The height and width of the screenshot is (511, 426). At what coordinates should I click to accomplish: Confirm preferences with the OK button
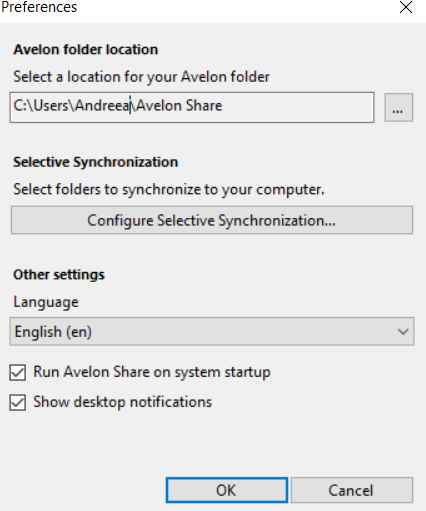point(227,490)
